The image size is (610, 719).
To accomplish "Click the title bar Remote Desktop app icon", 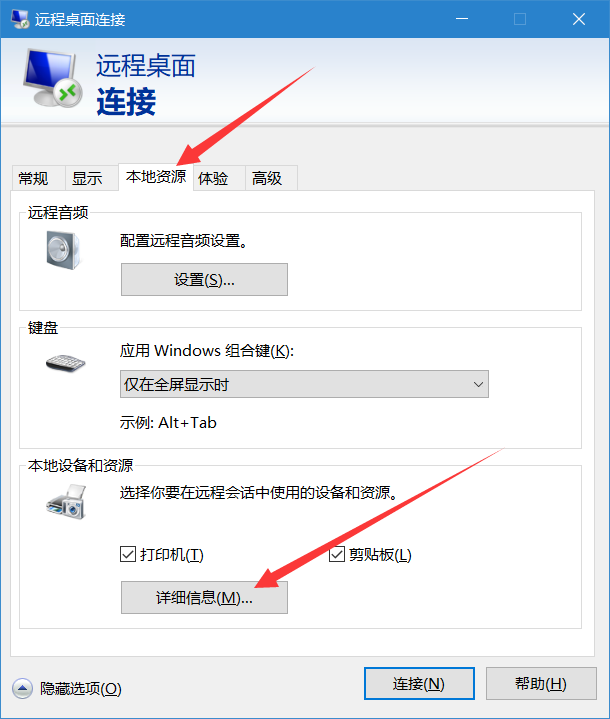I will click(x=20, y=19).
